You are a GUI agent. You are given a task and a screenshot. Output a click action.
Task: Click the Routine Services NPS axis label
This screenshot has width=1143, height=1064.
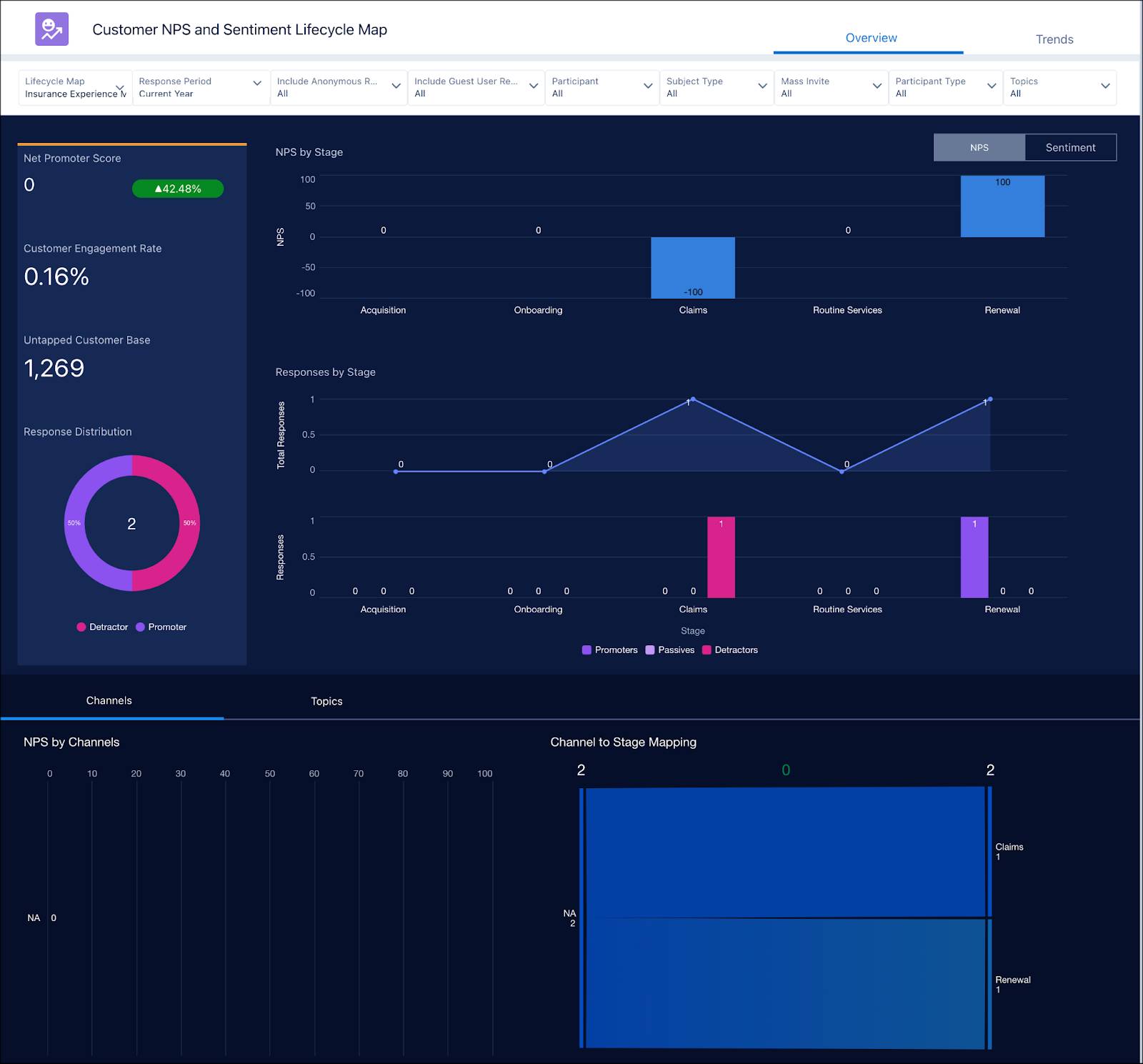coord(847,310)
